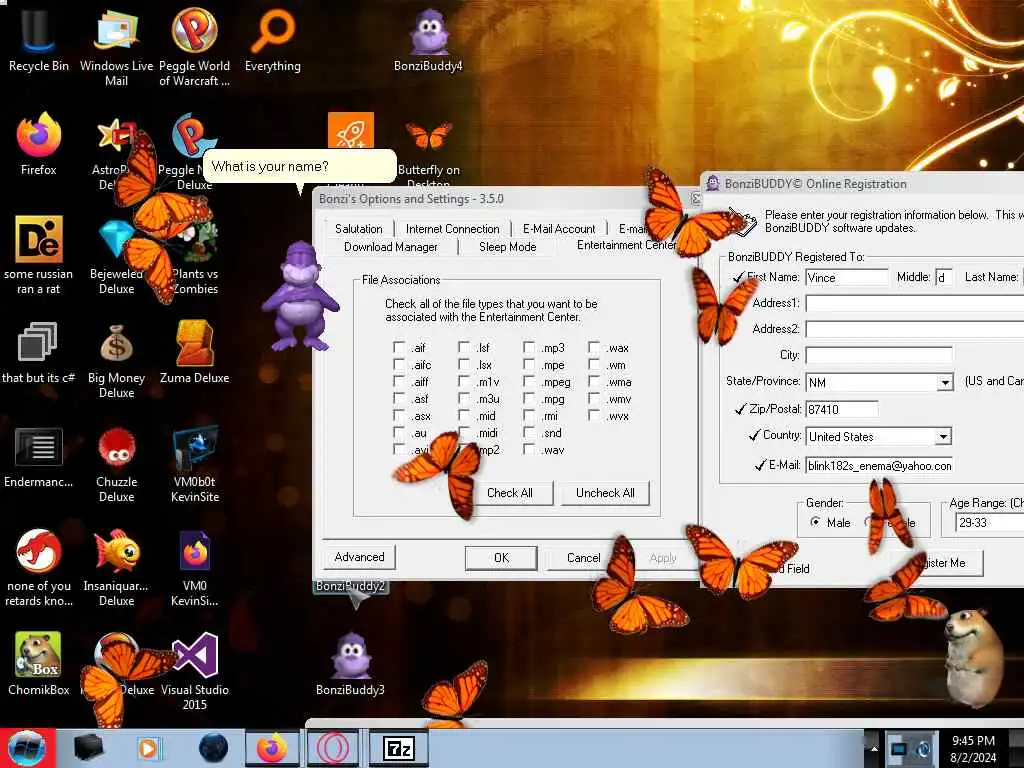This screenshot has width=1024, height=768.
Task: Enable the .mp3 file association
Action: 529,347
